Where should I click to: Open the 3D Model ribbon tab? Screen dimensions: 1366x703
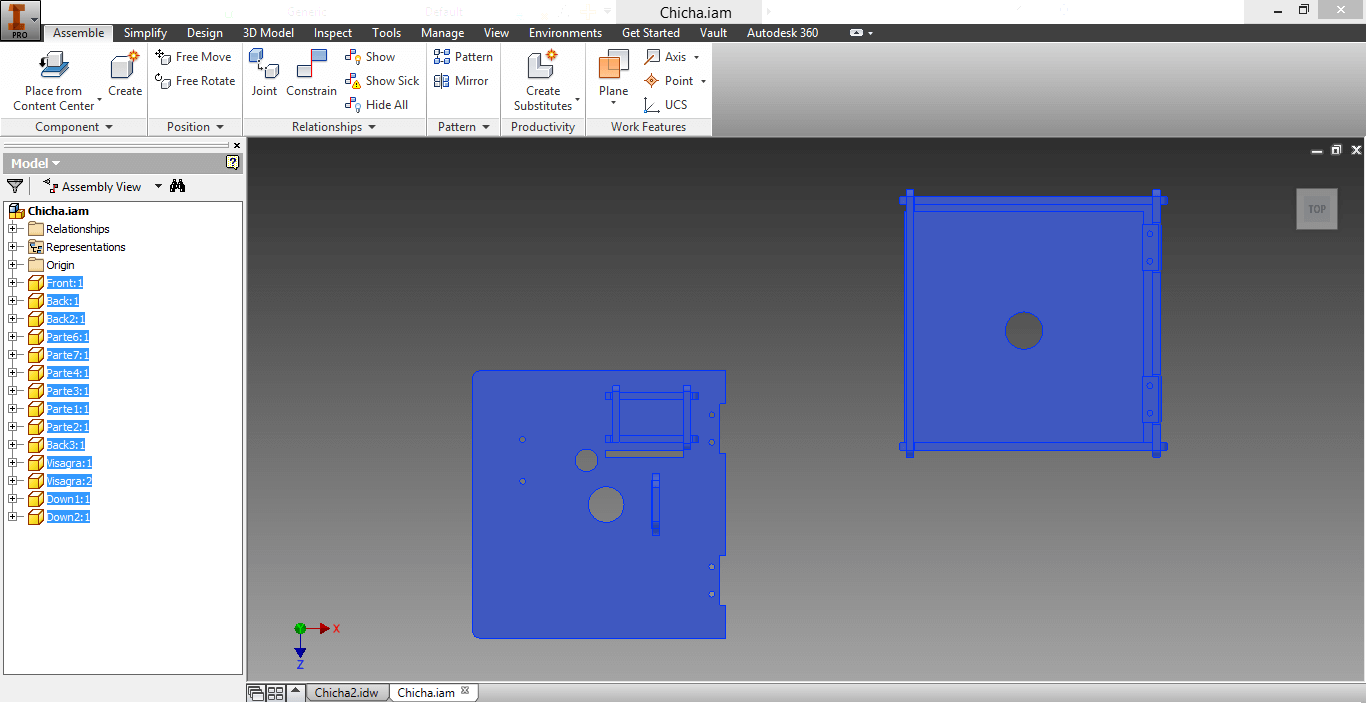(268, 33)
